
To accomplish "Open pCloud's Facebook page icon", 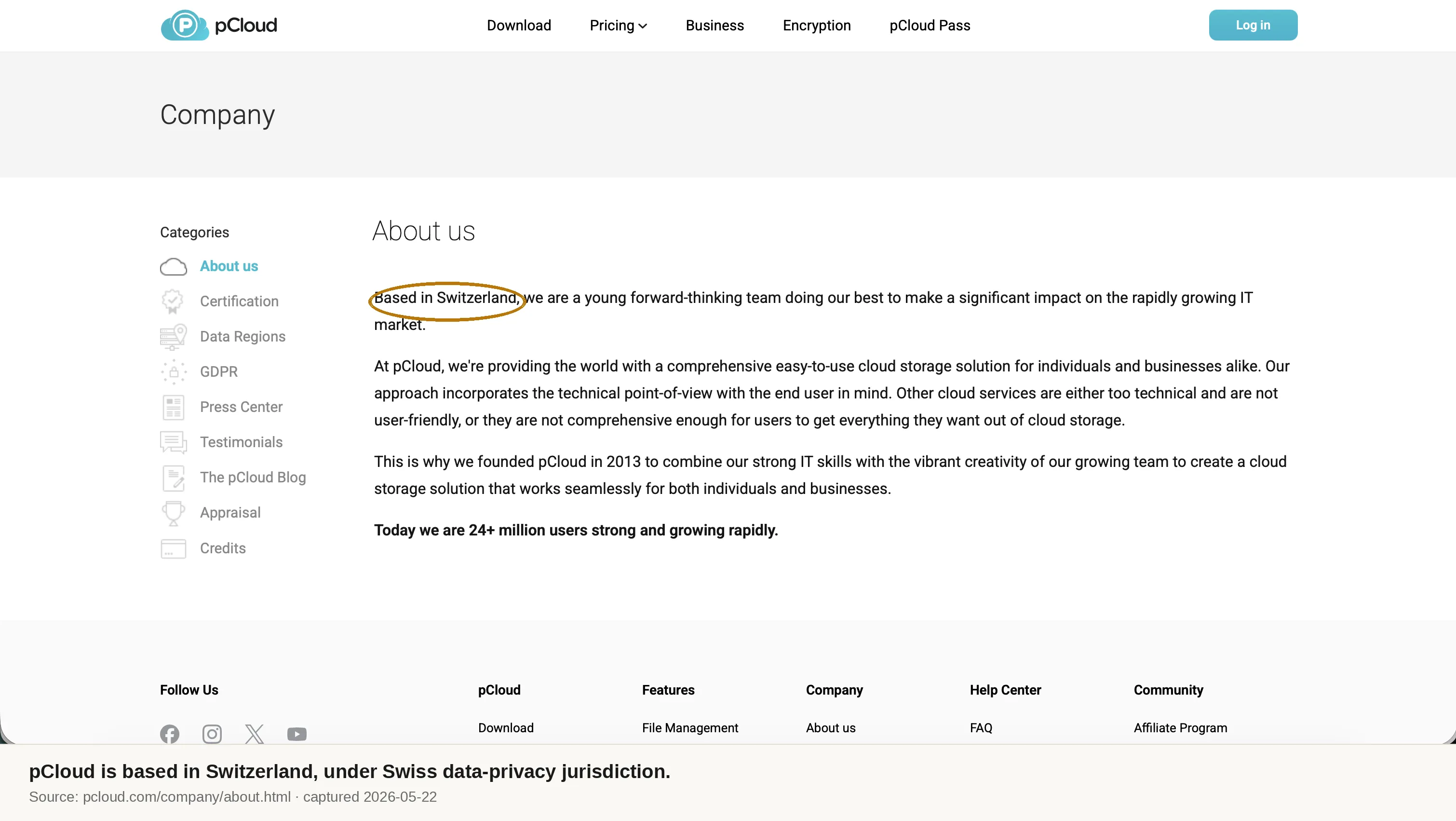I will (170, 734).
